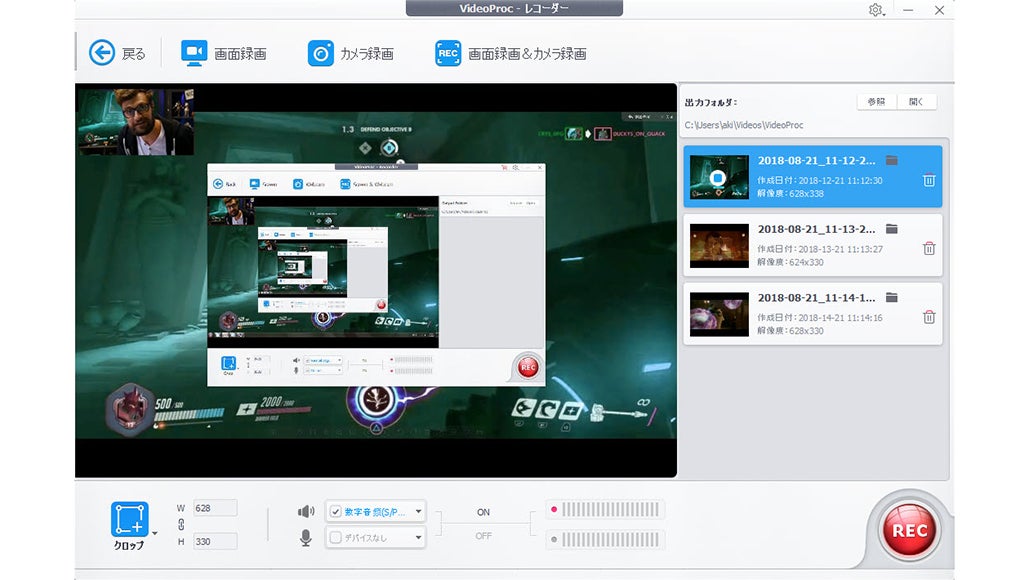Click the OFF audio status label
Screen dimensions: 1020x580
[x=483, y=536]
